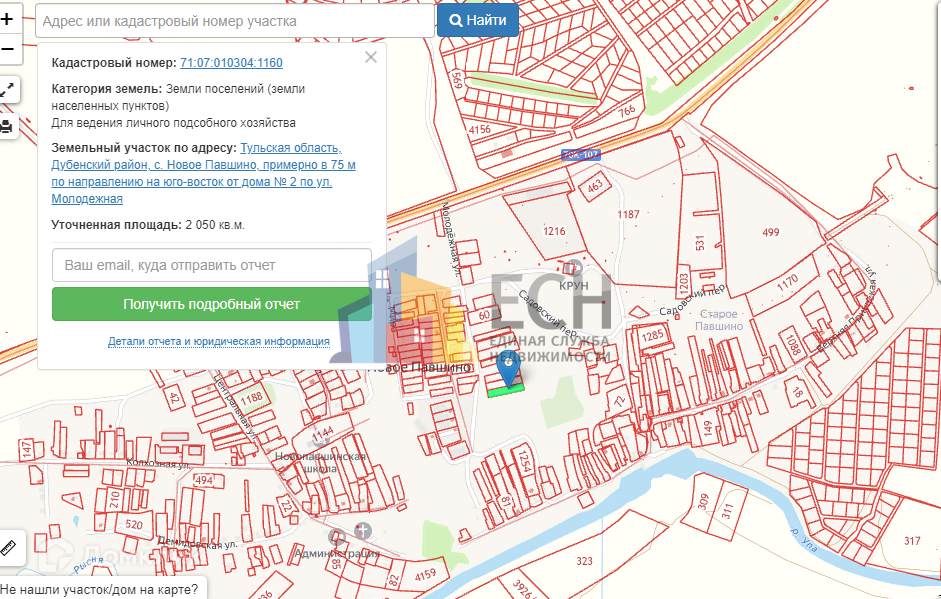Click the Старое Павшино place label
Image resolution: width=941 pixels, height=599 pixels.
[719, 320]
